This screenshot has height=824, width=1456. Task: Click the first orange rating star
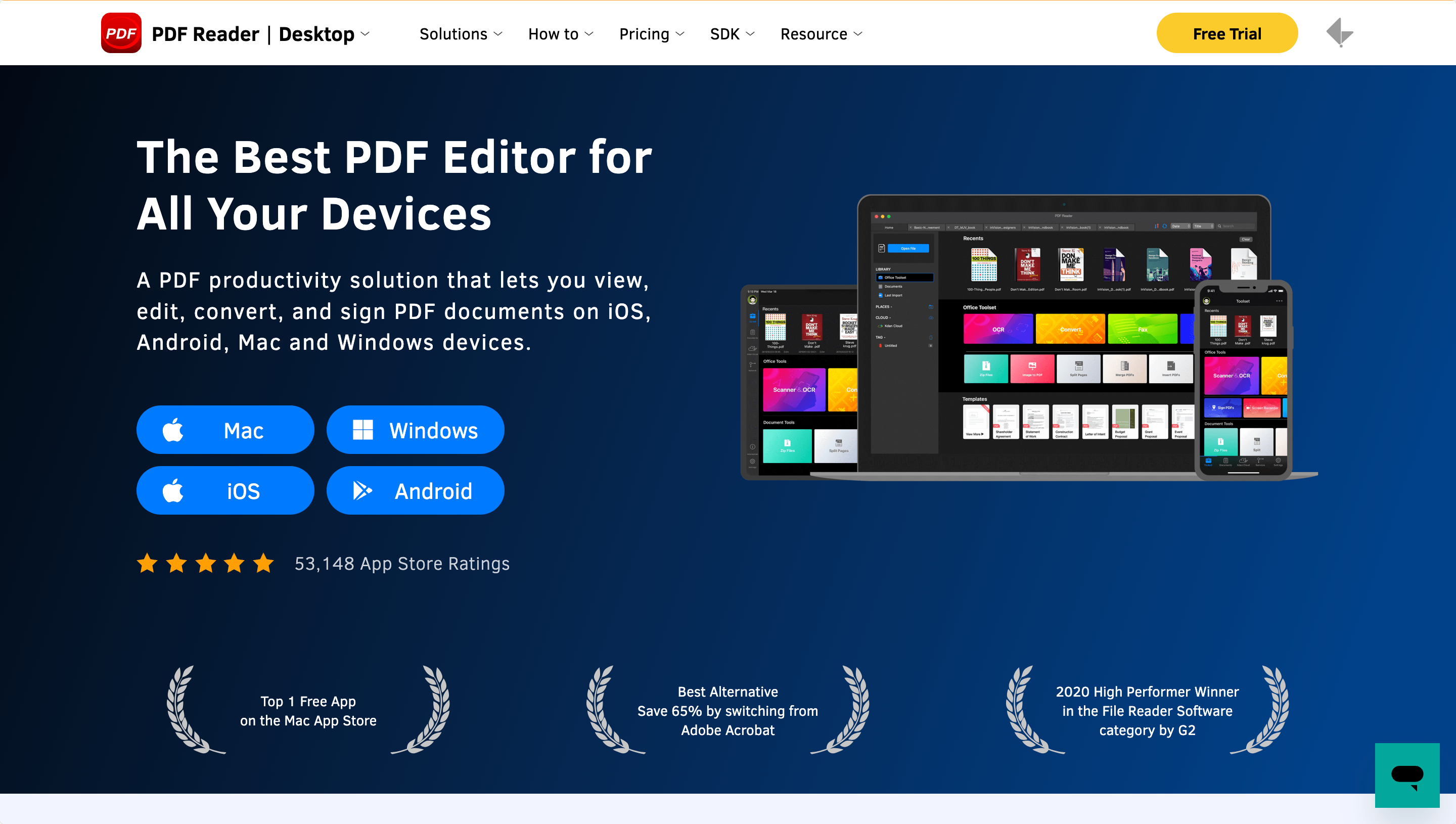point(148,563)
